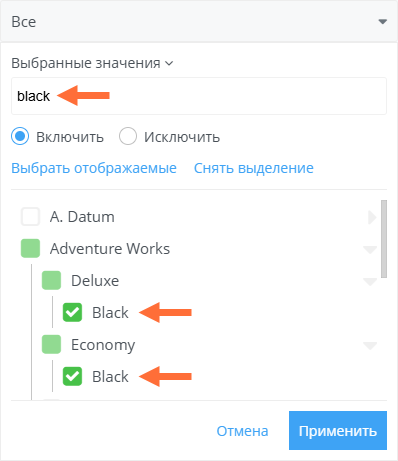Image resolution: width=398 pixels, height=461 pixels.
Task: Toggle the Adventure Works checkbox
Action: tap(30, 249)
